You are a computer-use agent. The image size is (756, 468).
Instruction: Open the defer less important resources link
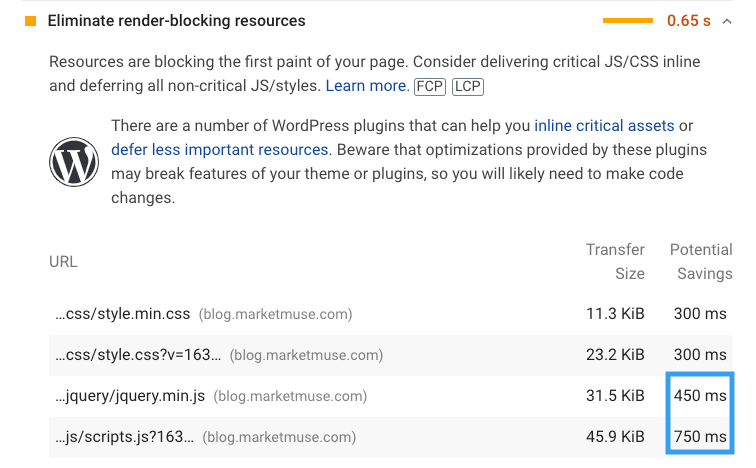tap(219, 150)
